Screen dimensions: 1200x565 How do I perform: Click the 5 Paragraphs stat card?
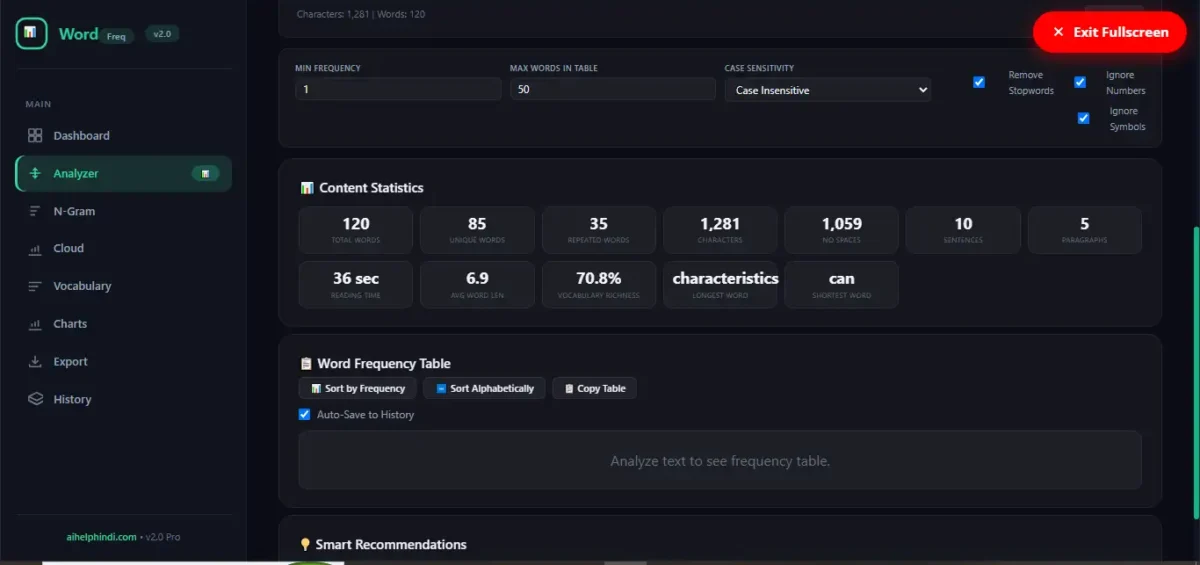1085,230
